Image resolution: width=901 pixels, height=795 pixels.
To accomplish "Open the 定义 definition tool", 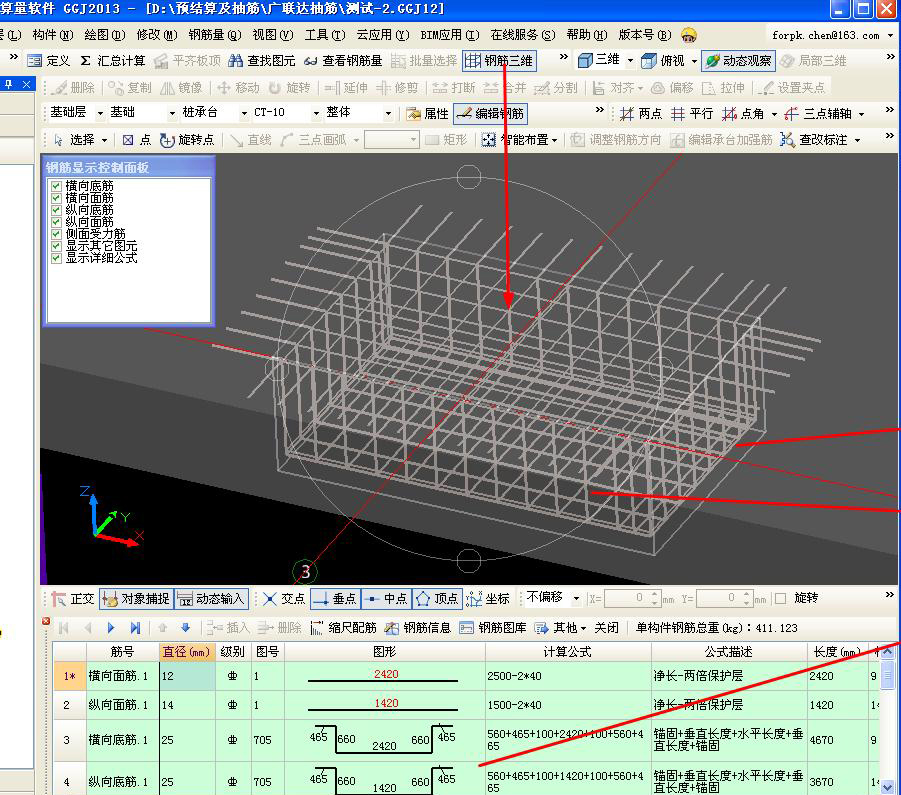I will 48,61.
